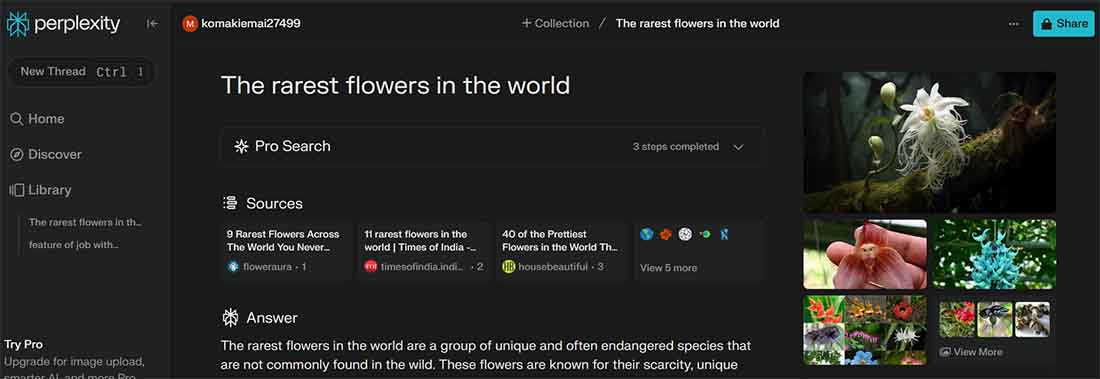Open the turquoise jade vine thumbnail
The height and width of the screenshot is (379, 1100).
coord(994,254)
